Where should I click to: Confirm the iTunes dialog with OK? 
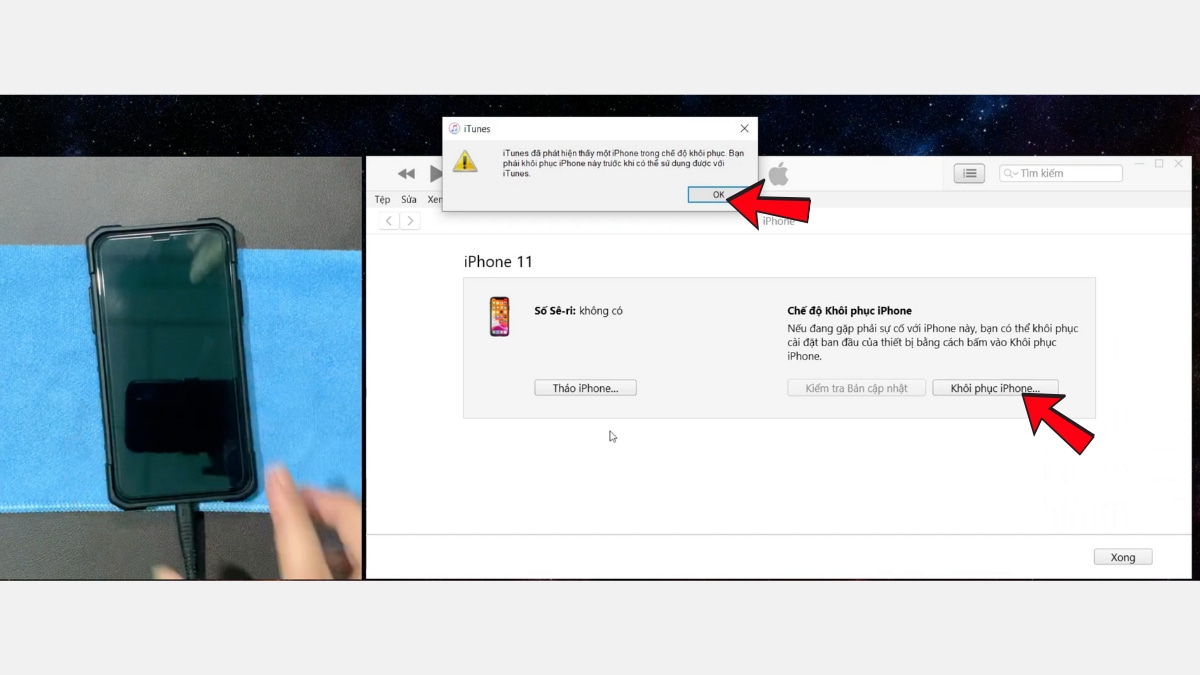coord(718,195)
